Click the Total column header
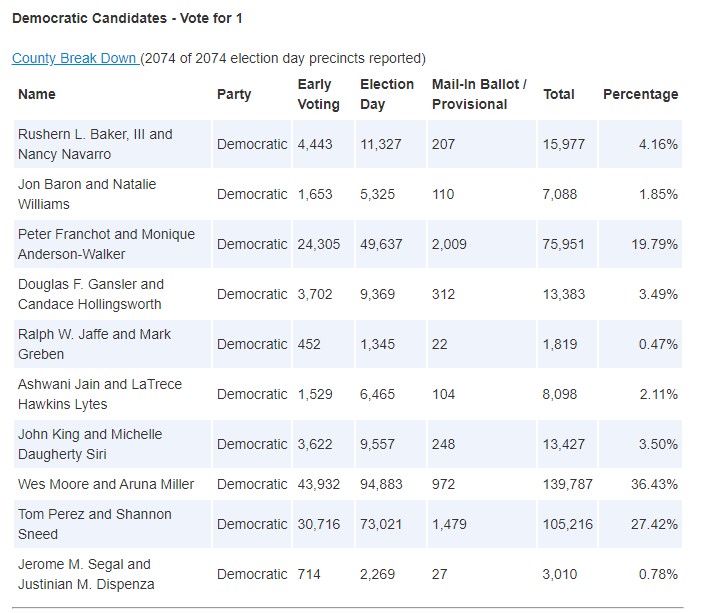The image size is (705, 613). point(559,94)
